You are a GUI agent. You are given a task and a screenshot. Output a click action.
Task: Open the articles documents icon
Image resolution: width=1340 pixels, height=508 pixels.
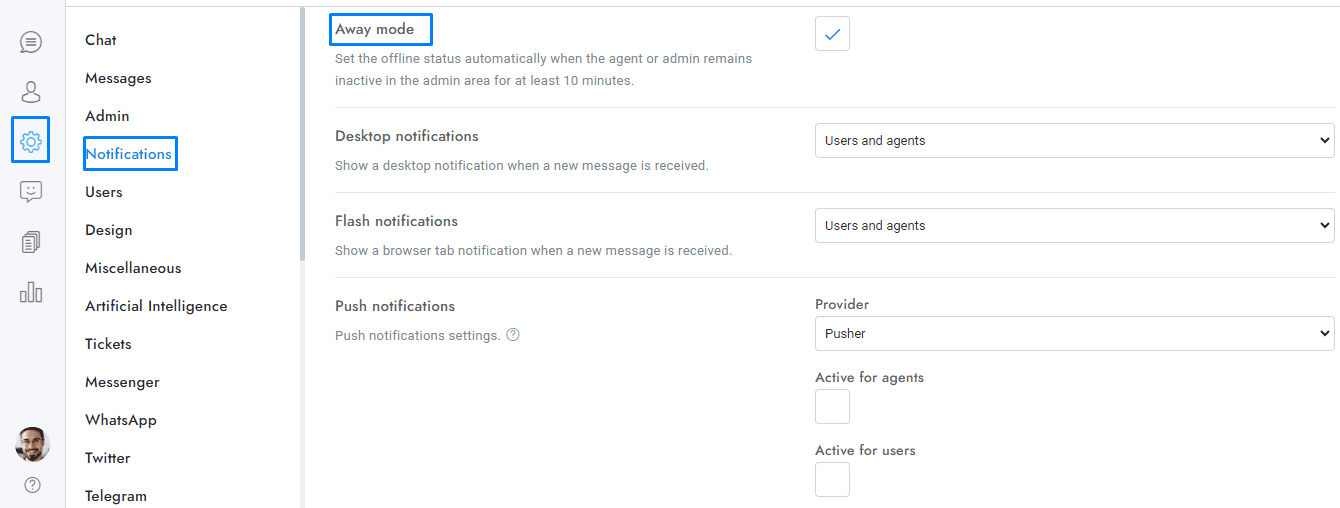tap(31, 242)
